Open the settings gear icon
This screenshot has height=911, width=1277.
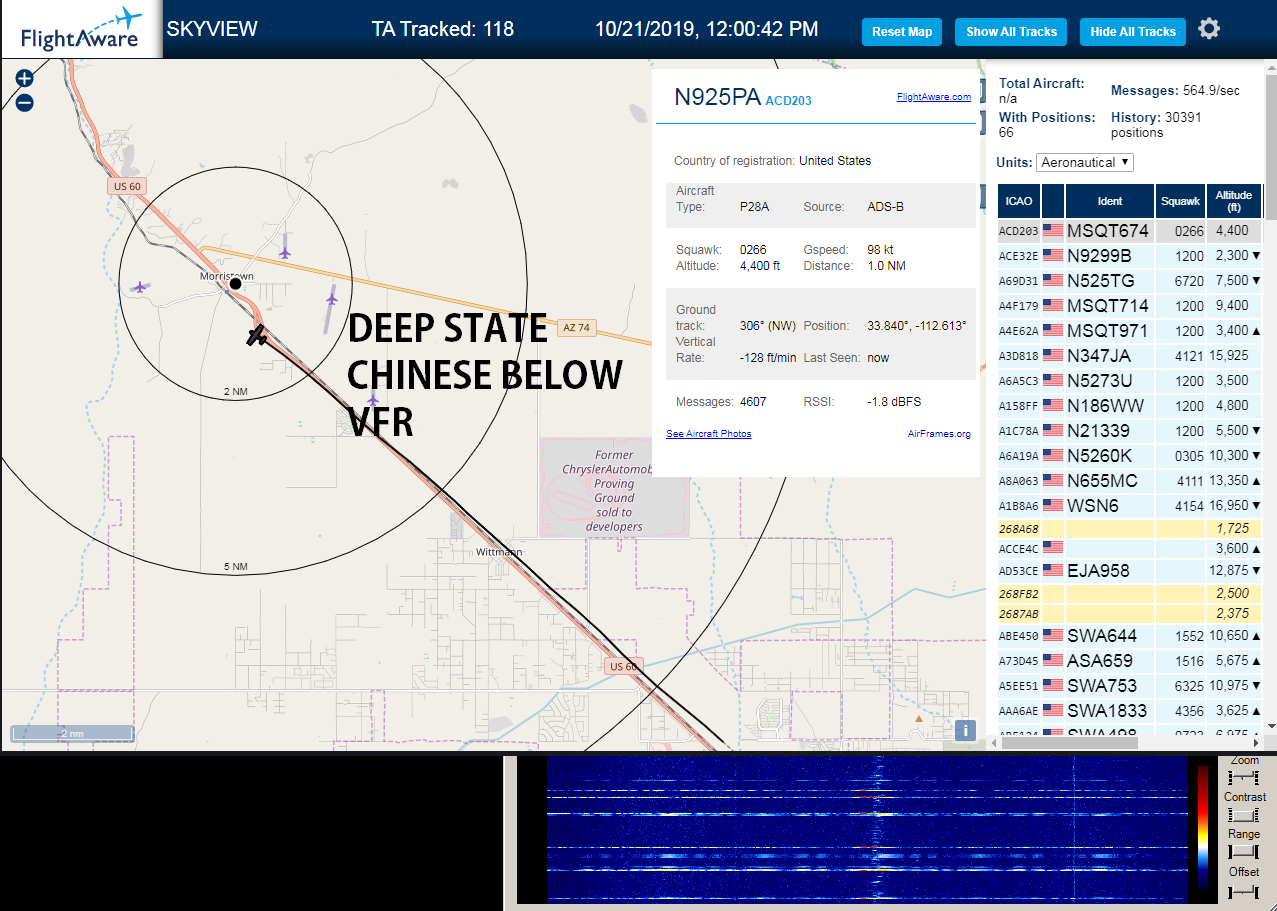click(x=1209, y=29)
